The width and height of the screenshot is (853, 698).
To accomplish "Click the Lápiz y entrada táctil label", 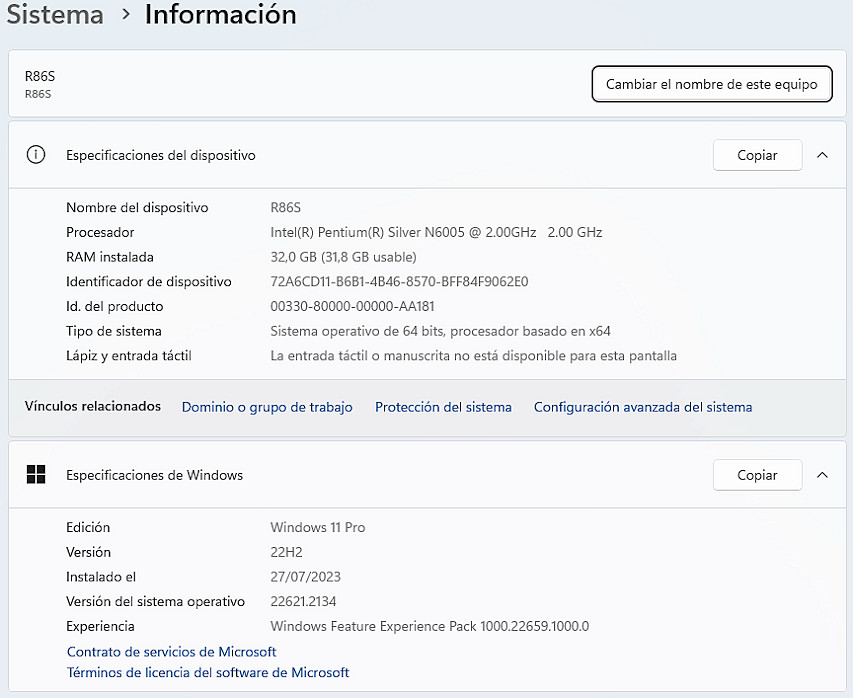I will pos(128,356).
